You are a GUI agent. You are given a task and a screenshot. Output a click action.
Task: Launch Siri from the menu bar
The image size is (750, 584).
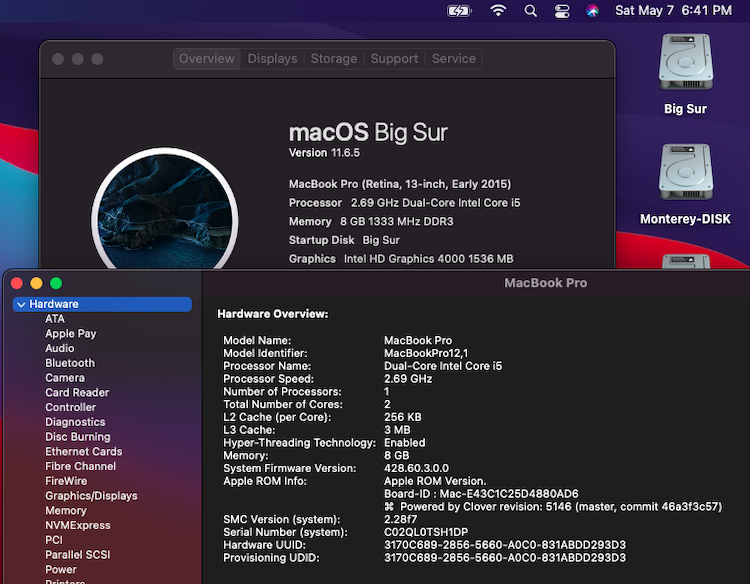(x=593, y=11)
